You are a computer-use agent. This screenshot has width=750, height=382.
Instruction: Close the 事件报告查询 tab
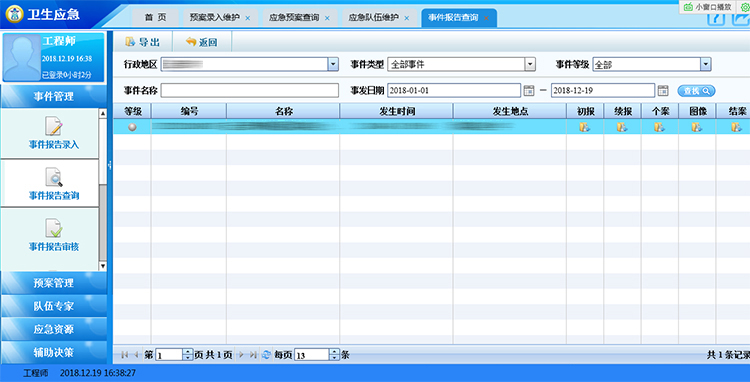point(486,18)
